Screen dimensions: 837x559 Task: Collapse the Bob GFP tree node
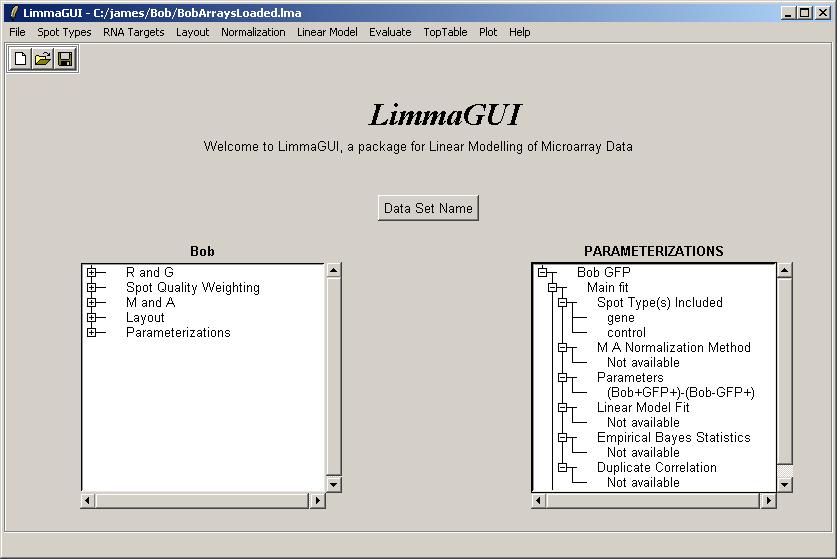coord(542,272)
